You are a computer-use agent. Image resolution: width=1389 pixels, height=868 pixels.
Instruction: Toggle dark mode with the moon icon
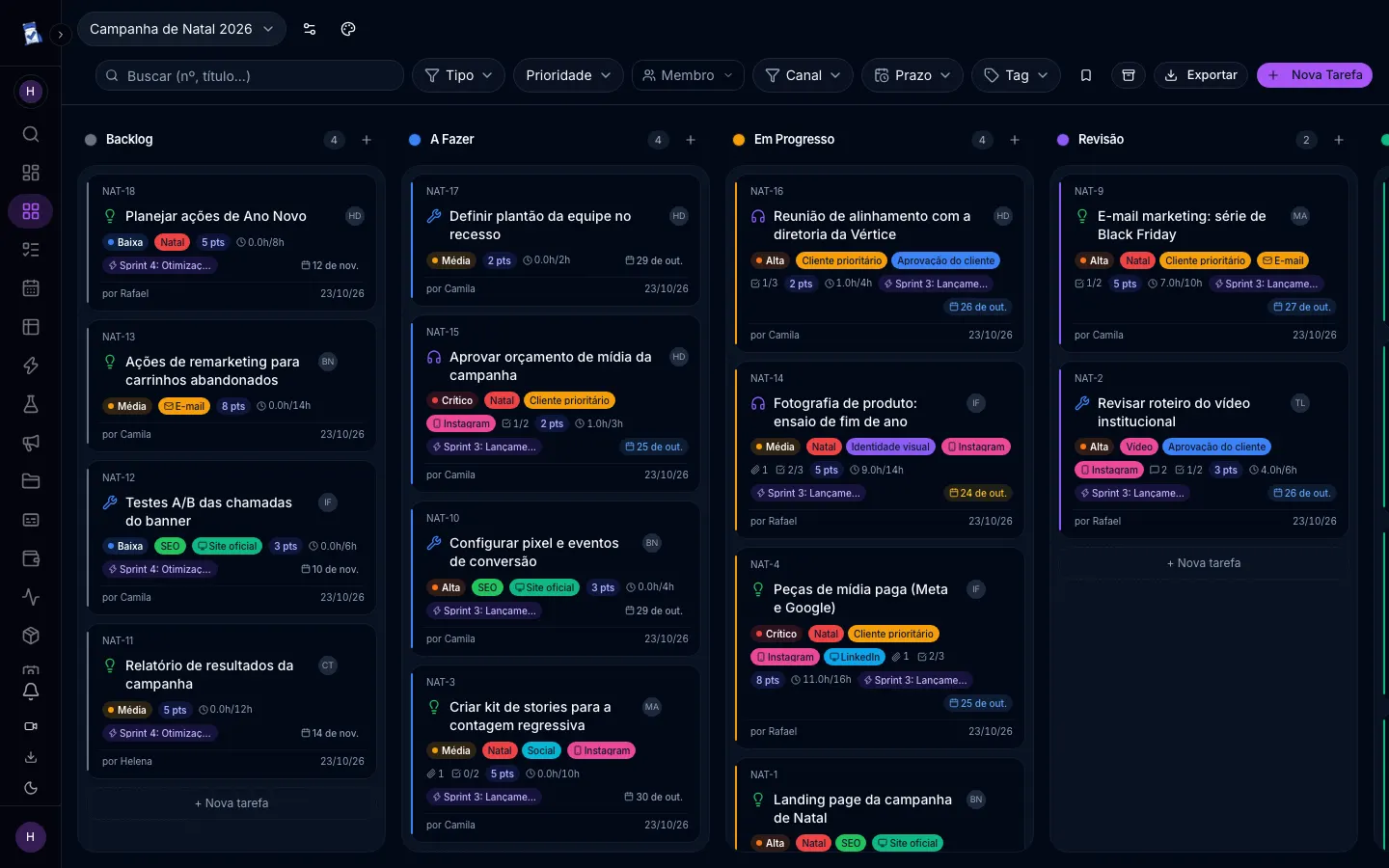[31, 788]
